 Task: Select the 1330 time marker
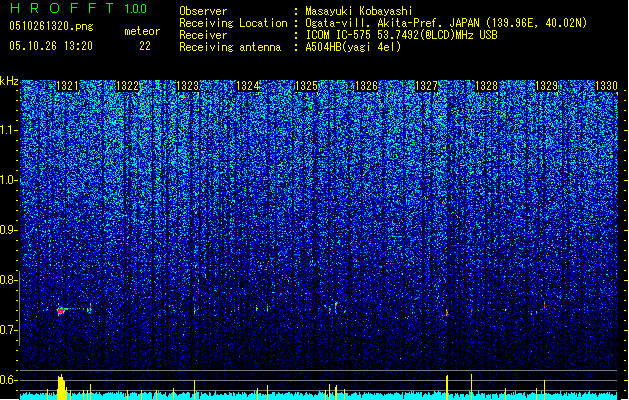click(606, 86)
